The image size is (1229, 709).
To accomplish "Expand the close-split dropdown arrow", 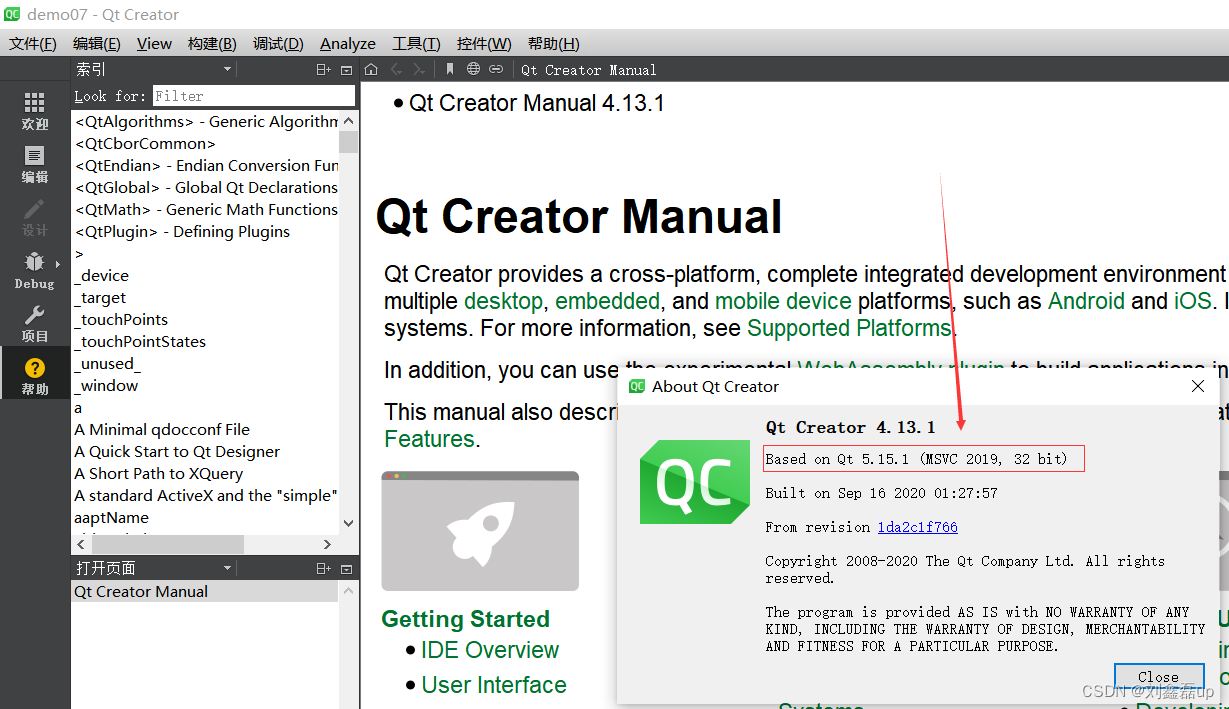I will [346, 69].
